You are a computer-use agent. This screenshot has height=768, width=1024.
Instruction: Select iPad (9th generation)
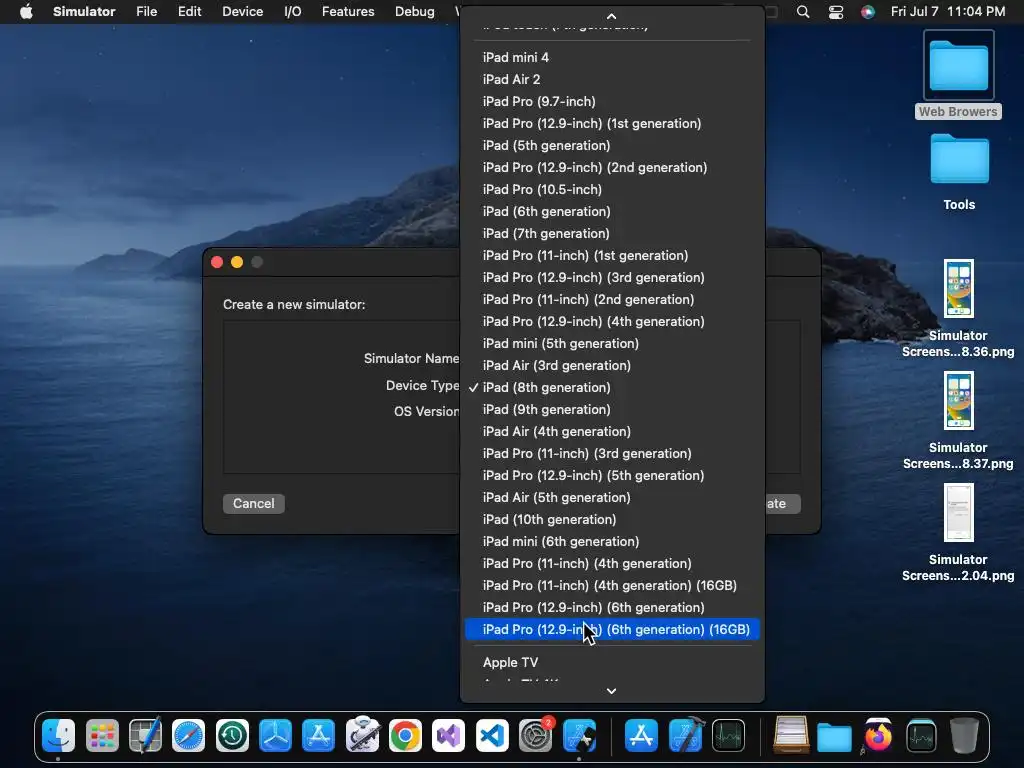click(612, 409)
